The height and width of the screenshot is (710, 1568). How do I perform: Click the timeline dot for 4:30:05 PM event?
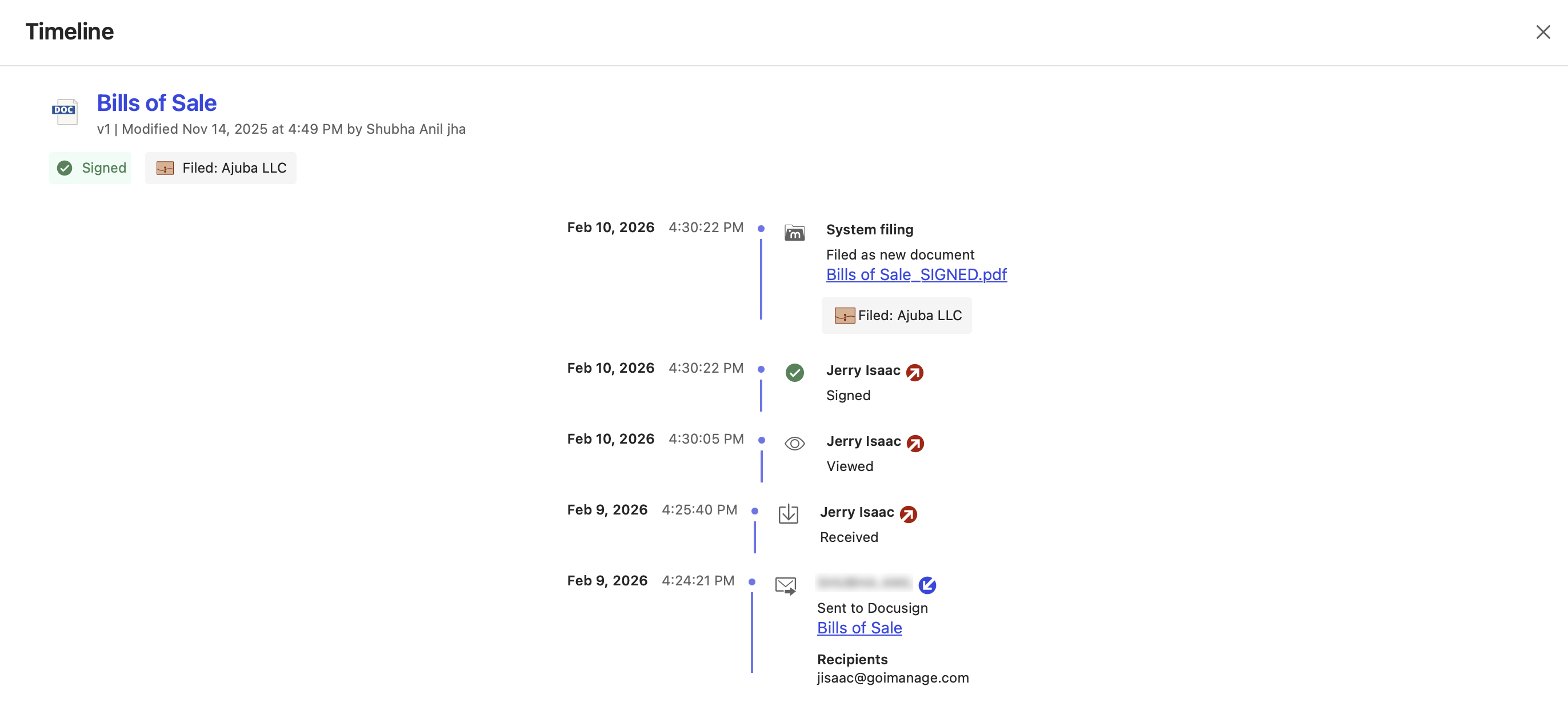pos(762,440)
